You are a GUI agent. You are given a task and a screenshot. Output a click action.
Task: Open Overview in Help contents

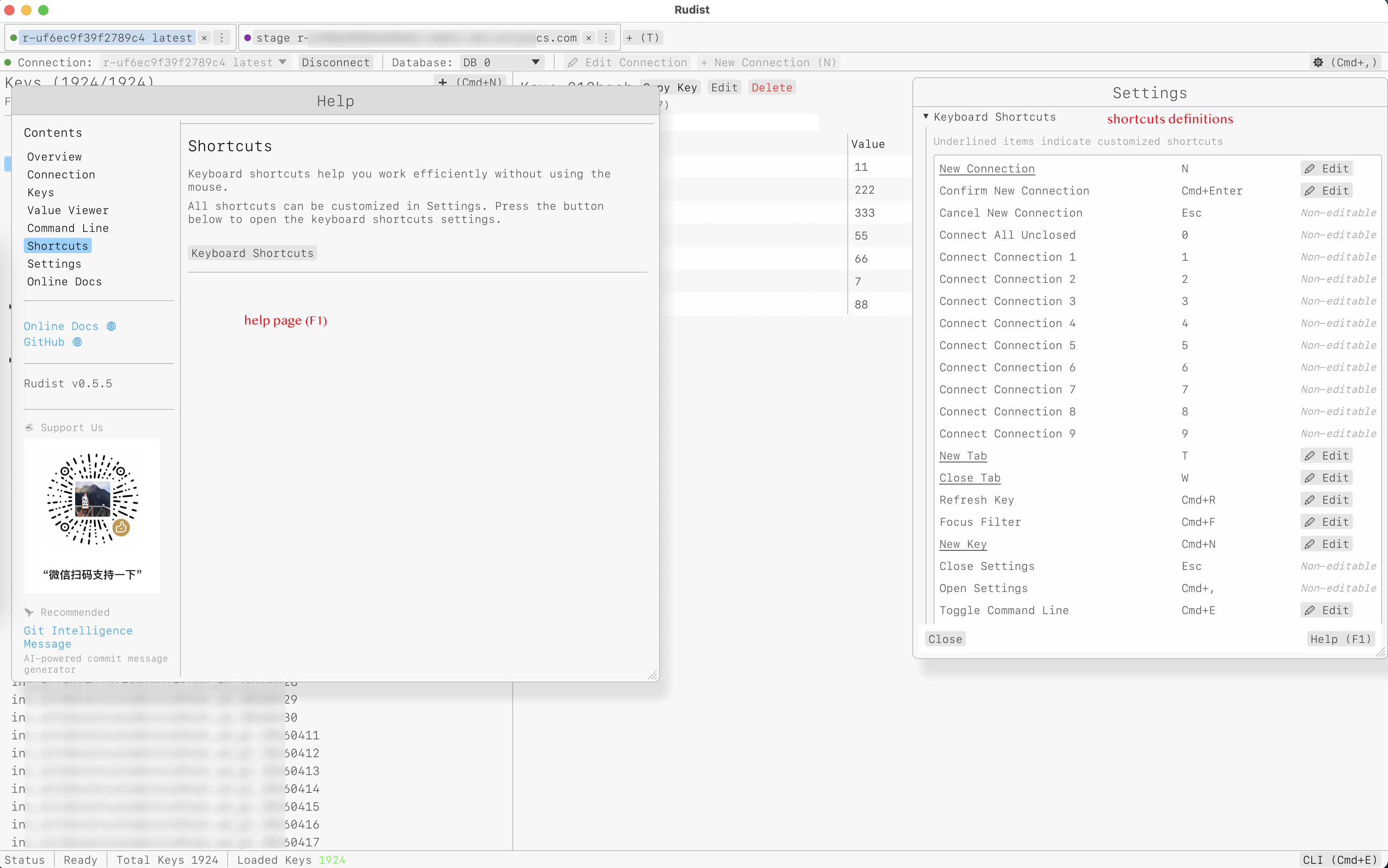tap(54, 157)
